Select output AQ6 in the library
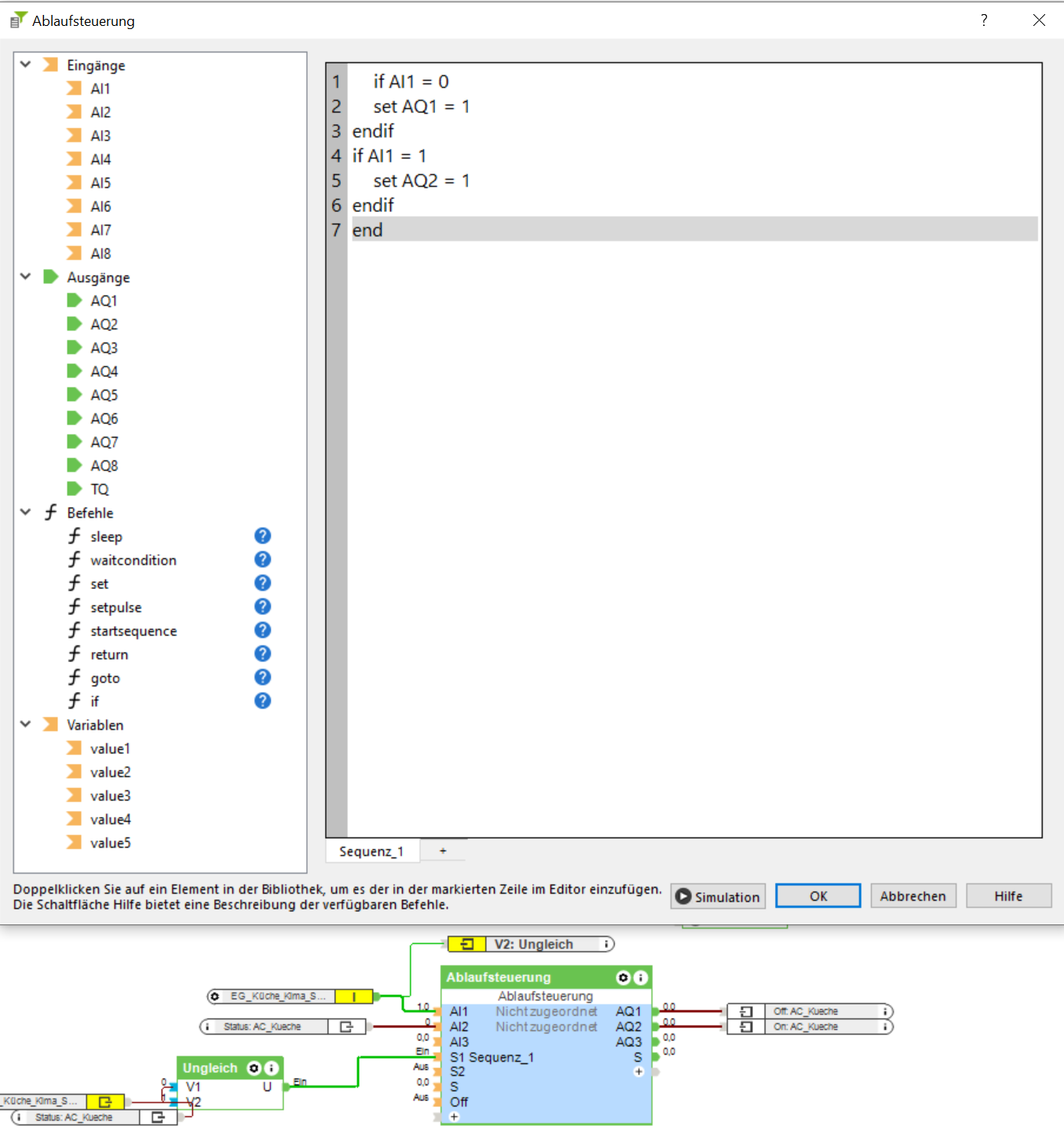Image resolution: width=1064 pixels, height=1131 pixels. (104, 419)
